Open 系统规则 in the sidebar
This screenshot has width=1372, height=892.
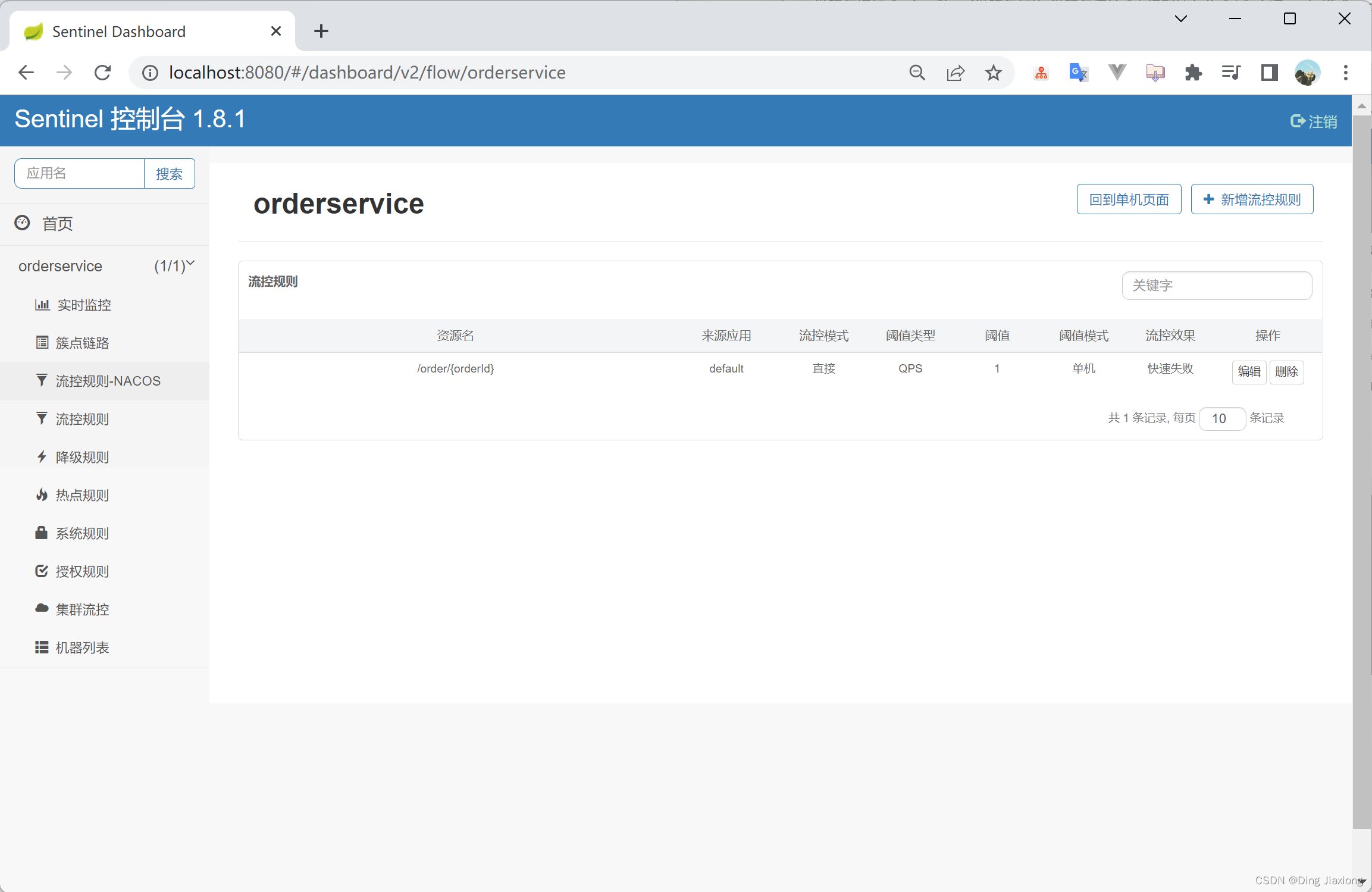point(105,533)
